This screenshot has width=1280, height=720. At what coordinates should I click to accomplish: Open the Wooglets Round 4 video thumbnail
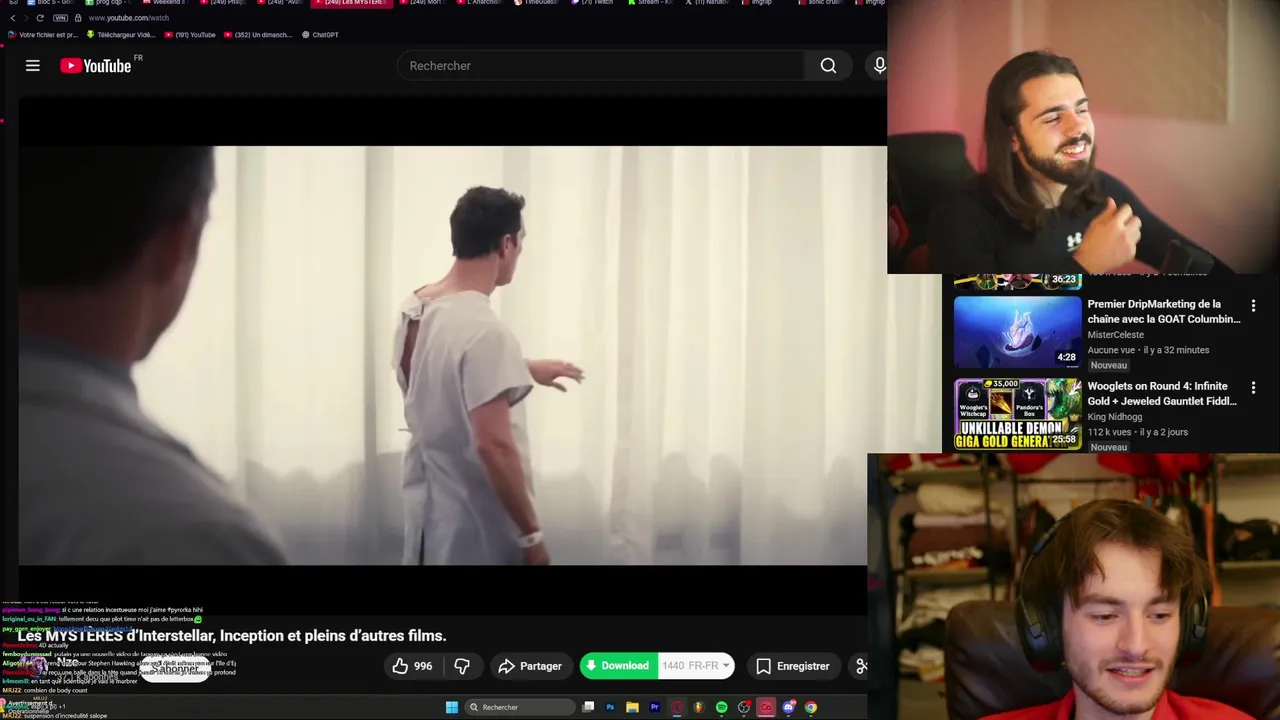[1018, 414]
